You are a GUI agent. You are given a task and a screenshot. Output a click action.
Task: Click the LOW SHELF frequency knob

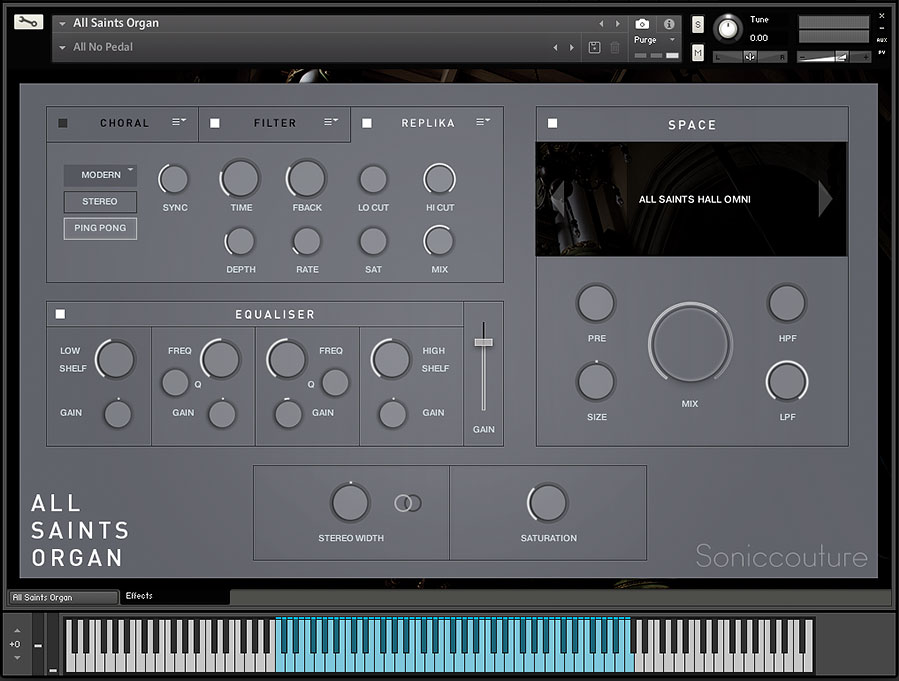pyautogui.click(x=115, y=359)
